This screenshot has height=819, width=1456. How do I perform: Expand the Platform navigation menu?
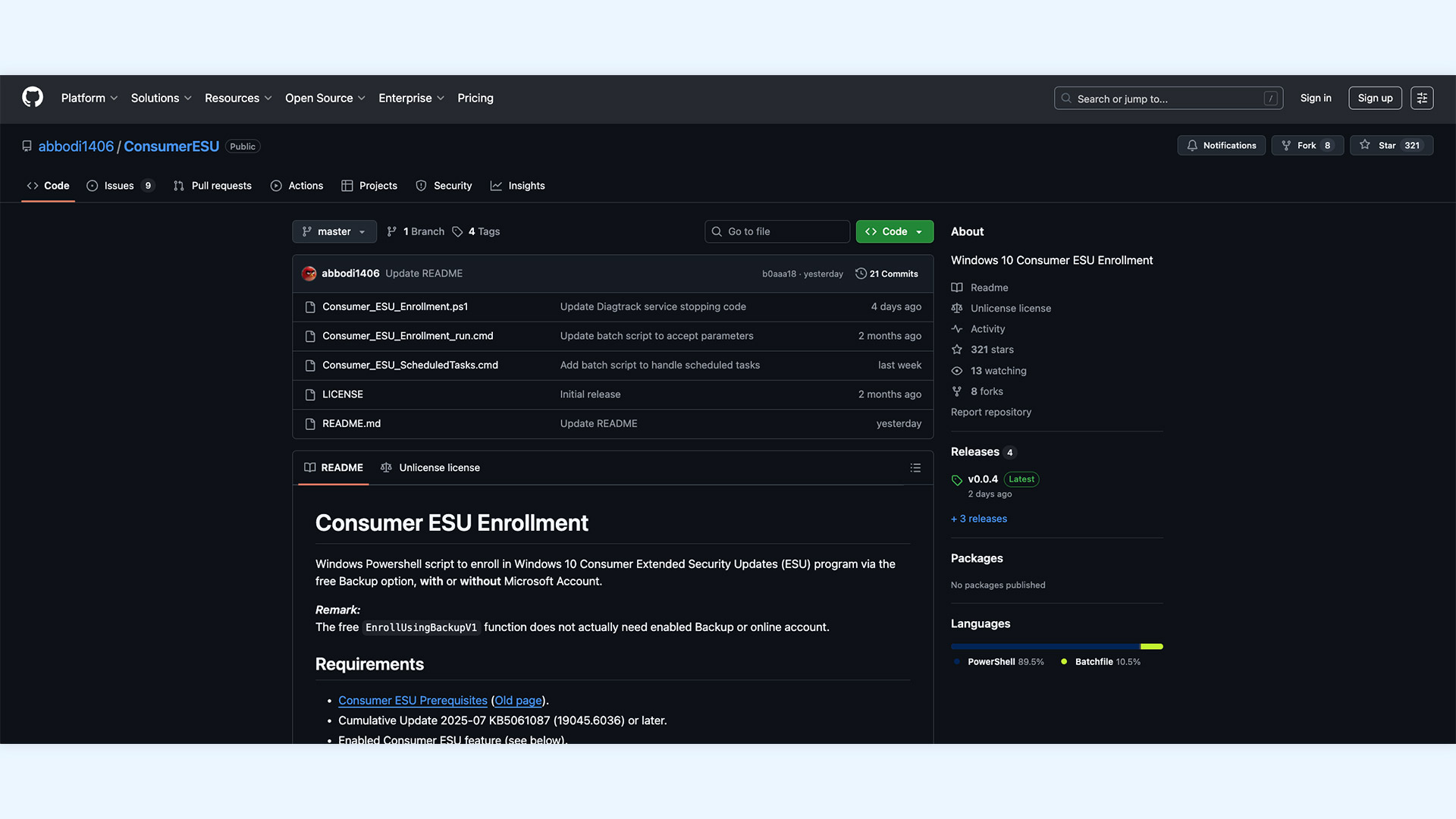click(x=89, y=98)
